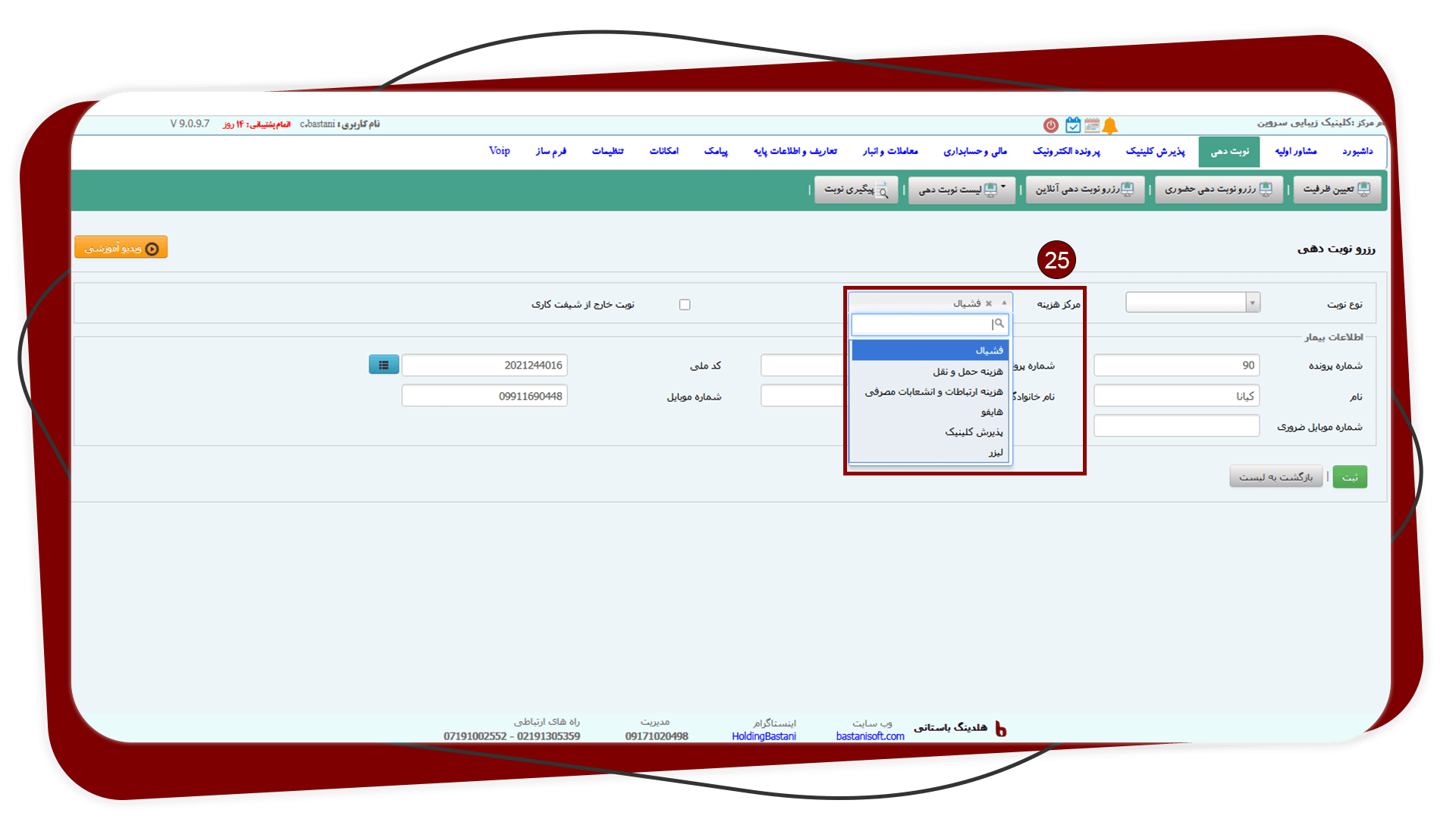Click نام field containing کیانا
This screenshot has height=819, width=1456.
click(x=1176, y=396)
